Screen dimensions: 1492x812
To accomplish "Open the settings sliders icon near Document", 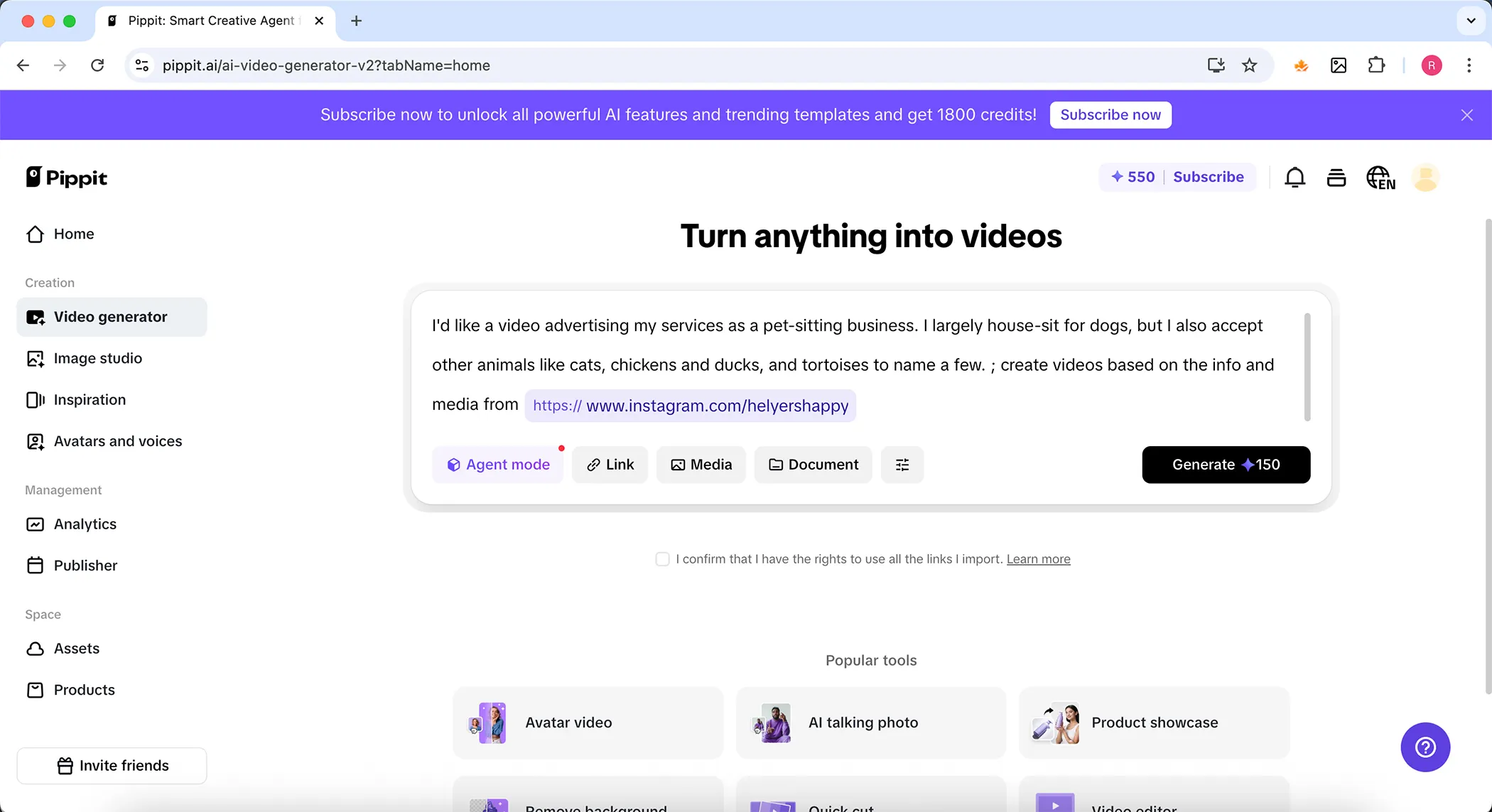I will pyautogui.click(x=902, y=464).
